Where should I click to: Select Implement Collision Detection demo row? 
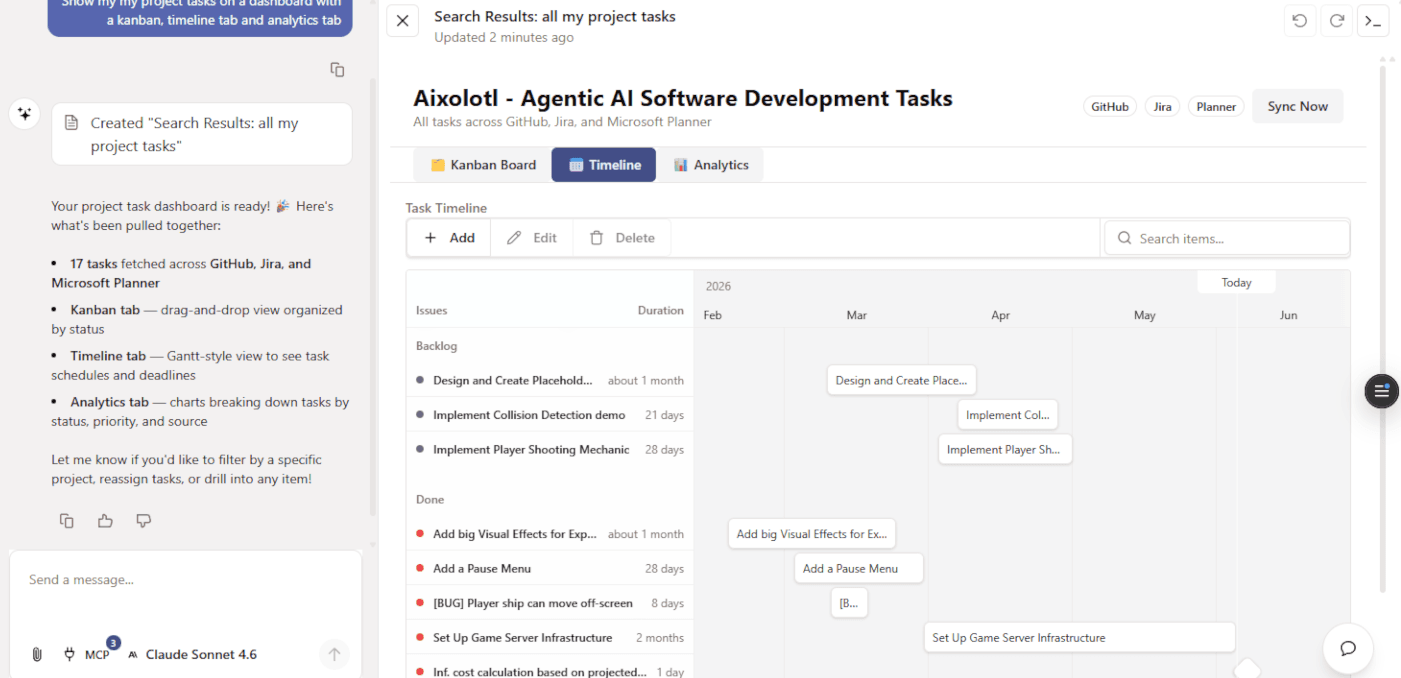point(550,415)
